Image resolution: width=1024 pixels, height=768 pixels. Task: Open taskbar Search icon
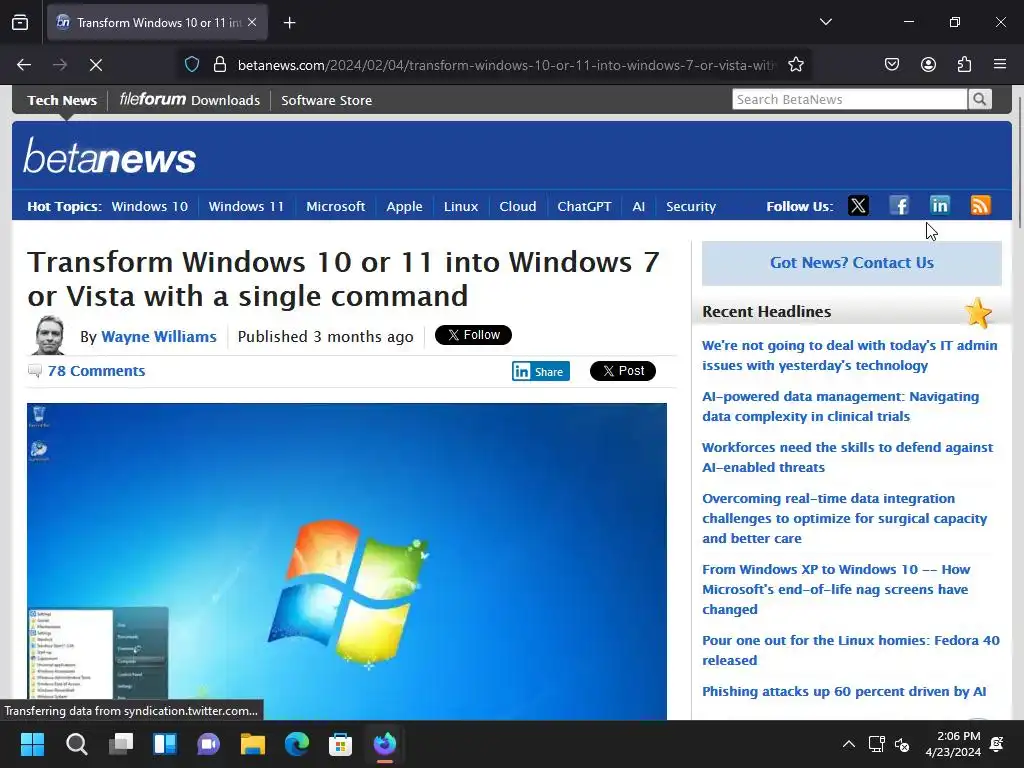click(x=76, y=744)
